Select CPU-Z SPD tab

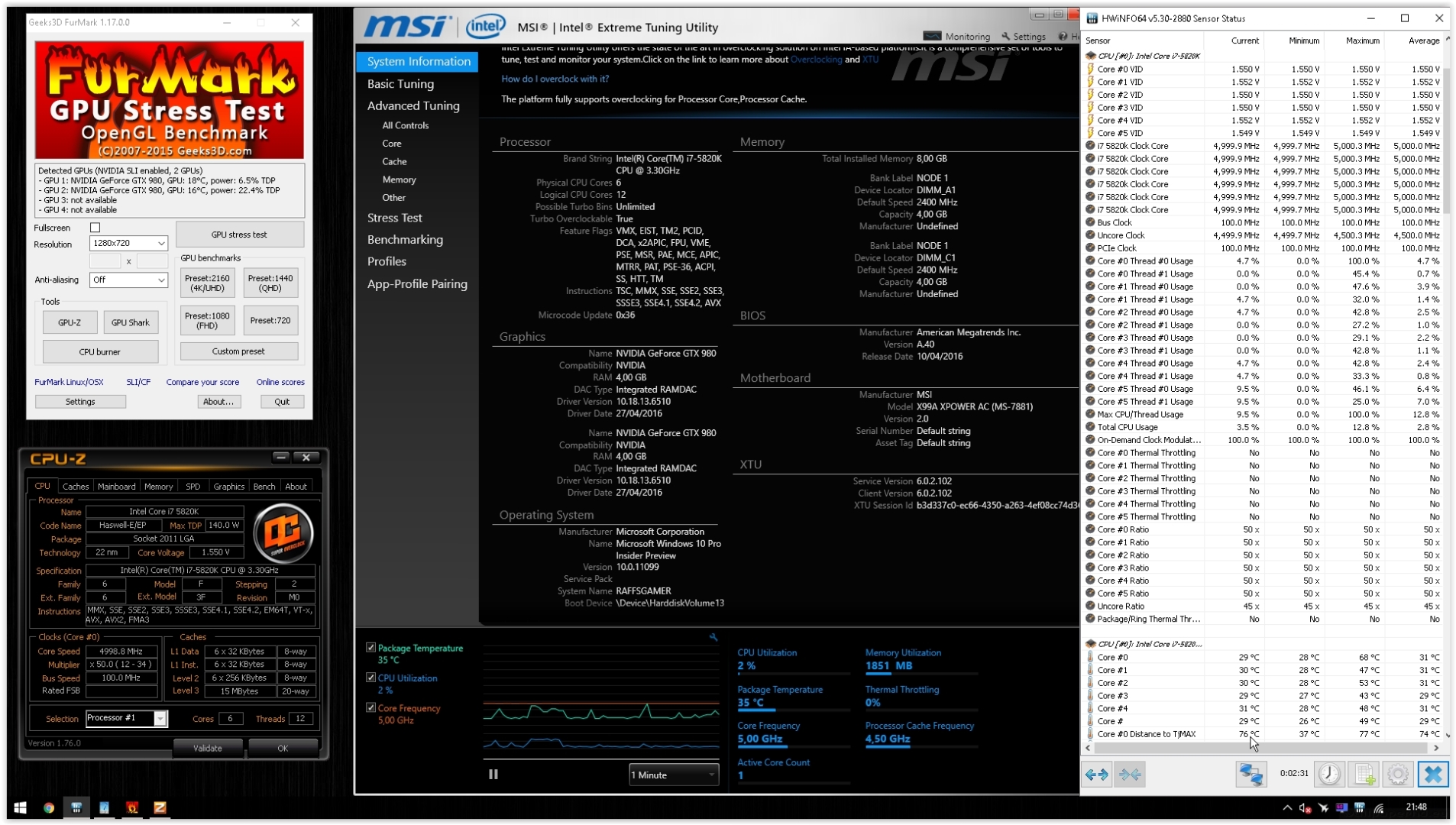(x=193, y=487)
